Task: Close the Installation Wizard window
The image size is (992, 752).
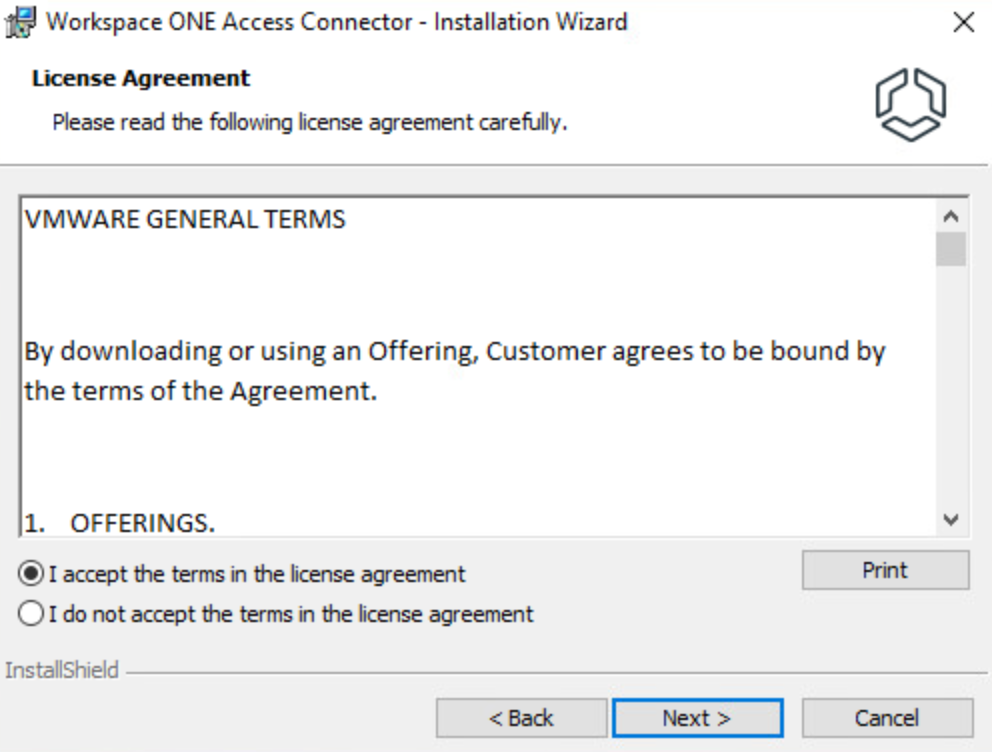Action: click(963, 23)
